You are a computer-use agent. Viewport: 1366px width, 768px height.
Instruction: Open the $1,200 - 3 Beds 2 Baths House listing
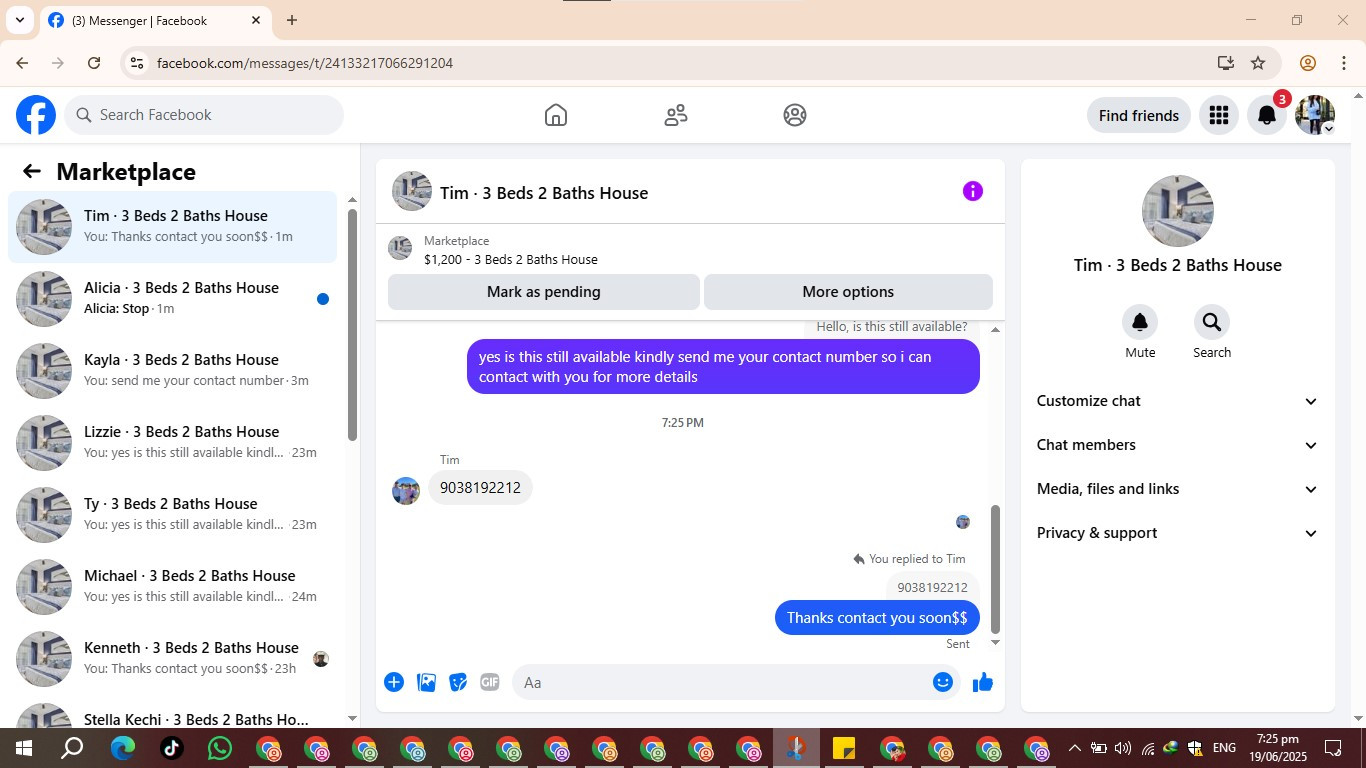(x=511, y=259)
